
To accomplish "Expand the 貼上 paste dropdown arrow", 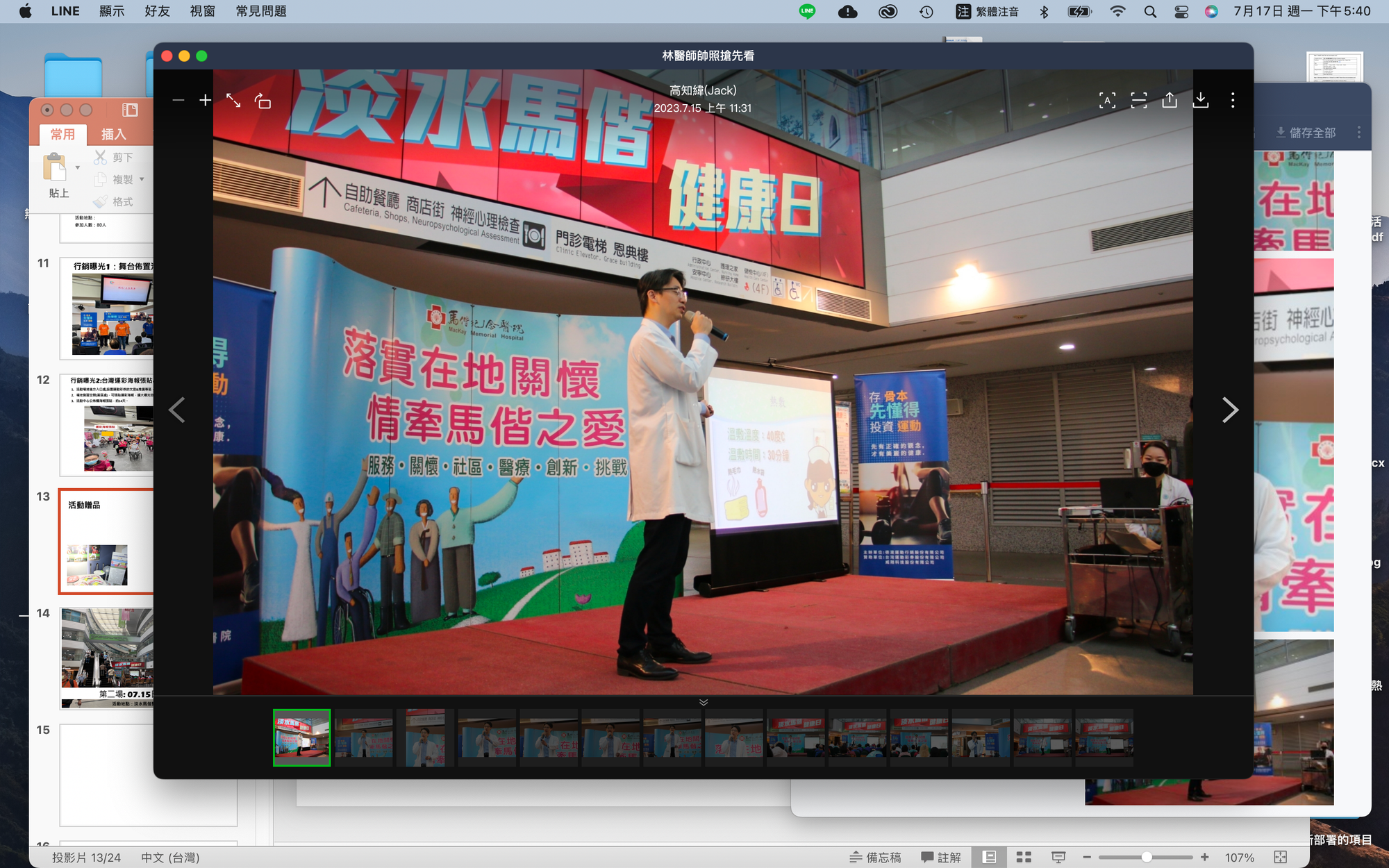I will point(77,168).
